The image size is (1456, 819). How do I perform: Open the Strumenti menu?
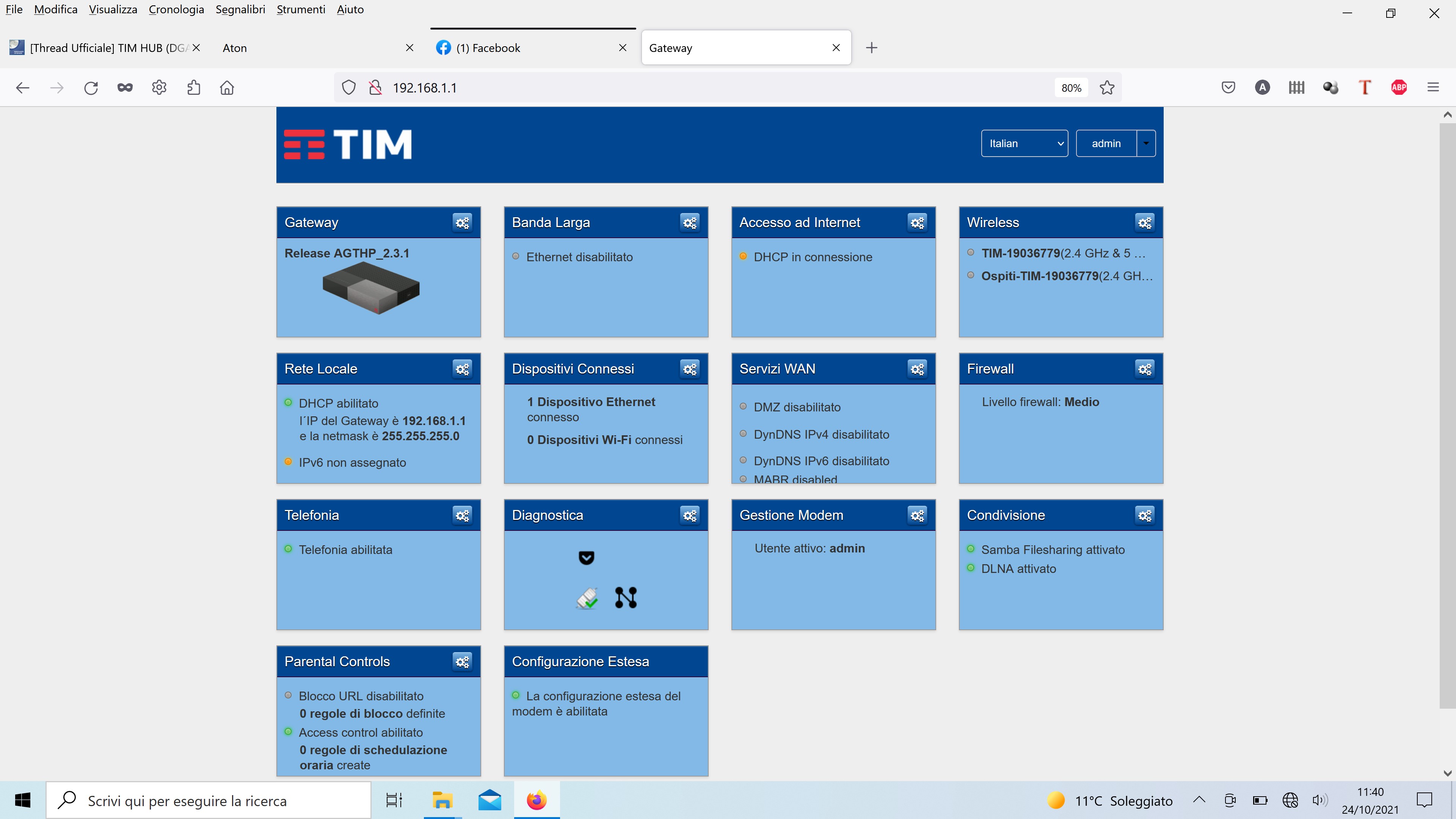click(x=301, y=9)
